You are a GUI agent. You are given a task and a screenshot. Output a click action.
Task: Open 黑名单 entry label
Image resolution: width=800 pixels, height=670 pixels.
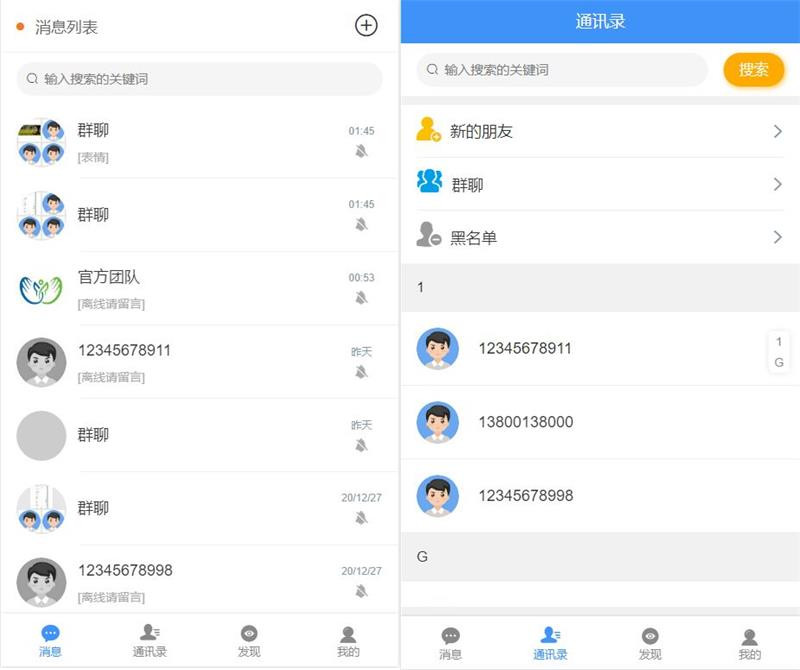tap(473, 238)
